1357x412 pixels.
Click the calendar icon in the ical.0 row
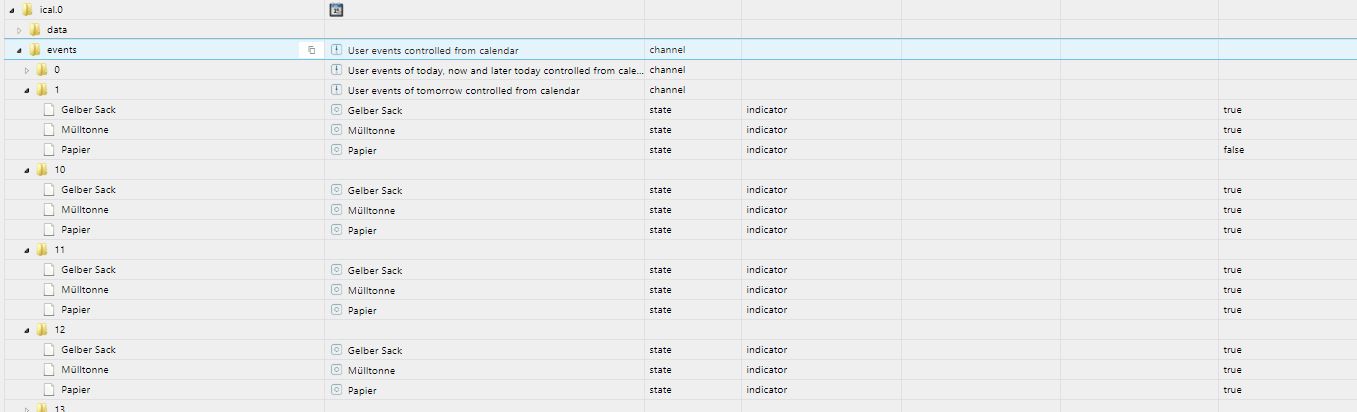336,10
